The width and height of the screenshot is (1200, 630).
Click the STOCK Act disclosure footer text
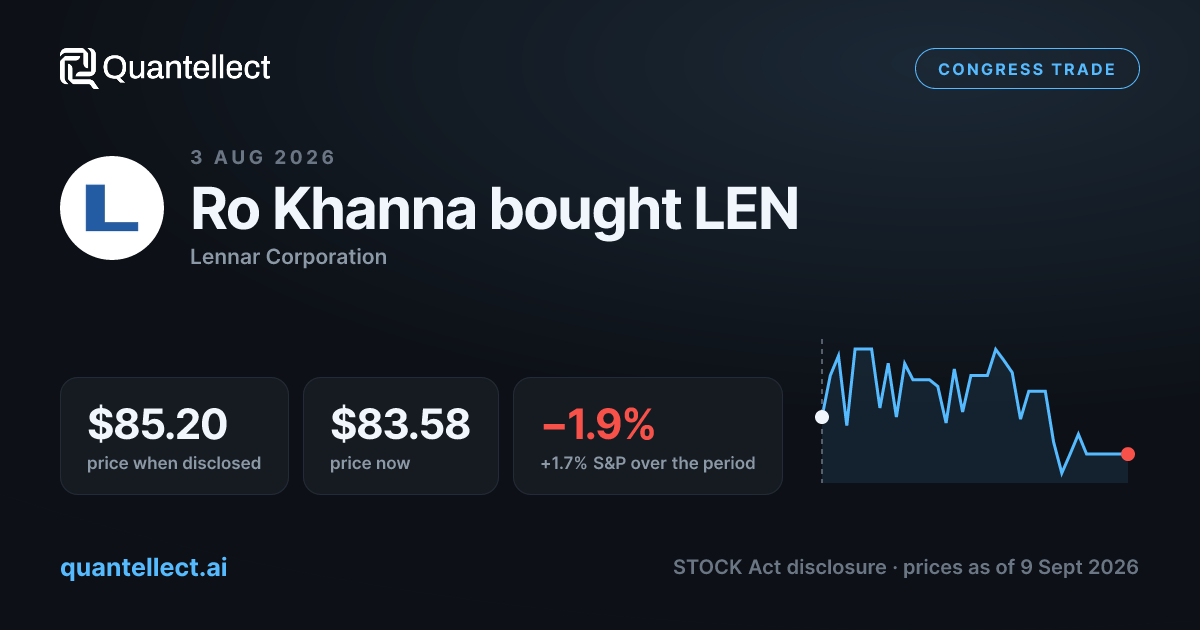coord(779,567)
